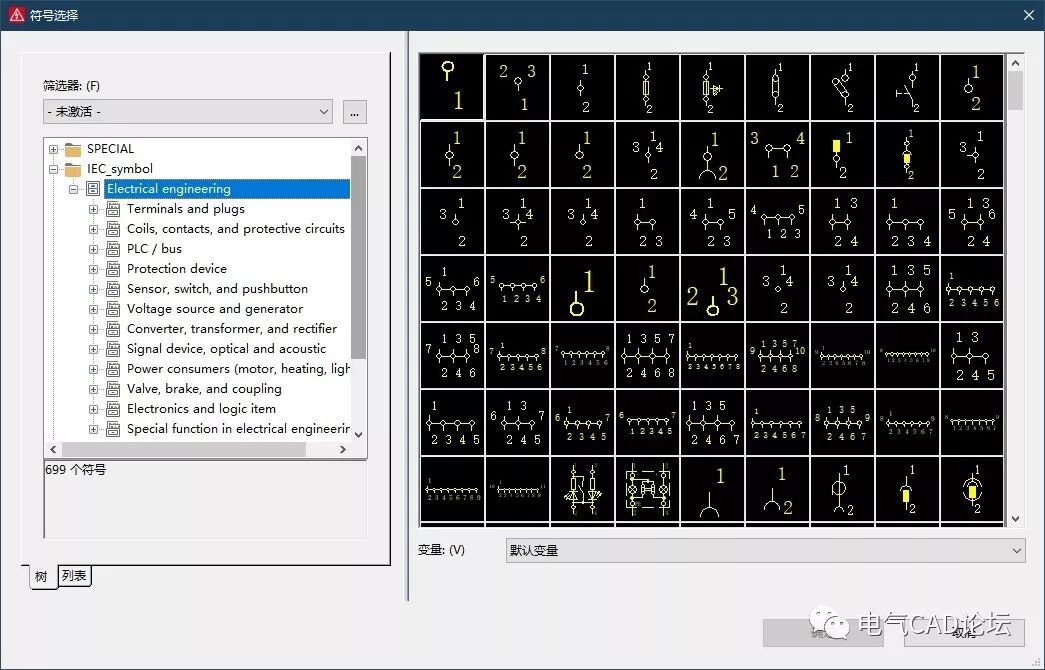Select the symbol labeled 5 1 3 6 over 2 4
The image size is (1045, 670).
click(x=972, y=221)
